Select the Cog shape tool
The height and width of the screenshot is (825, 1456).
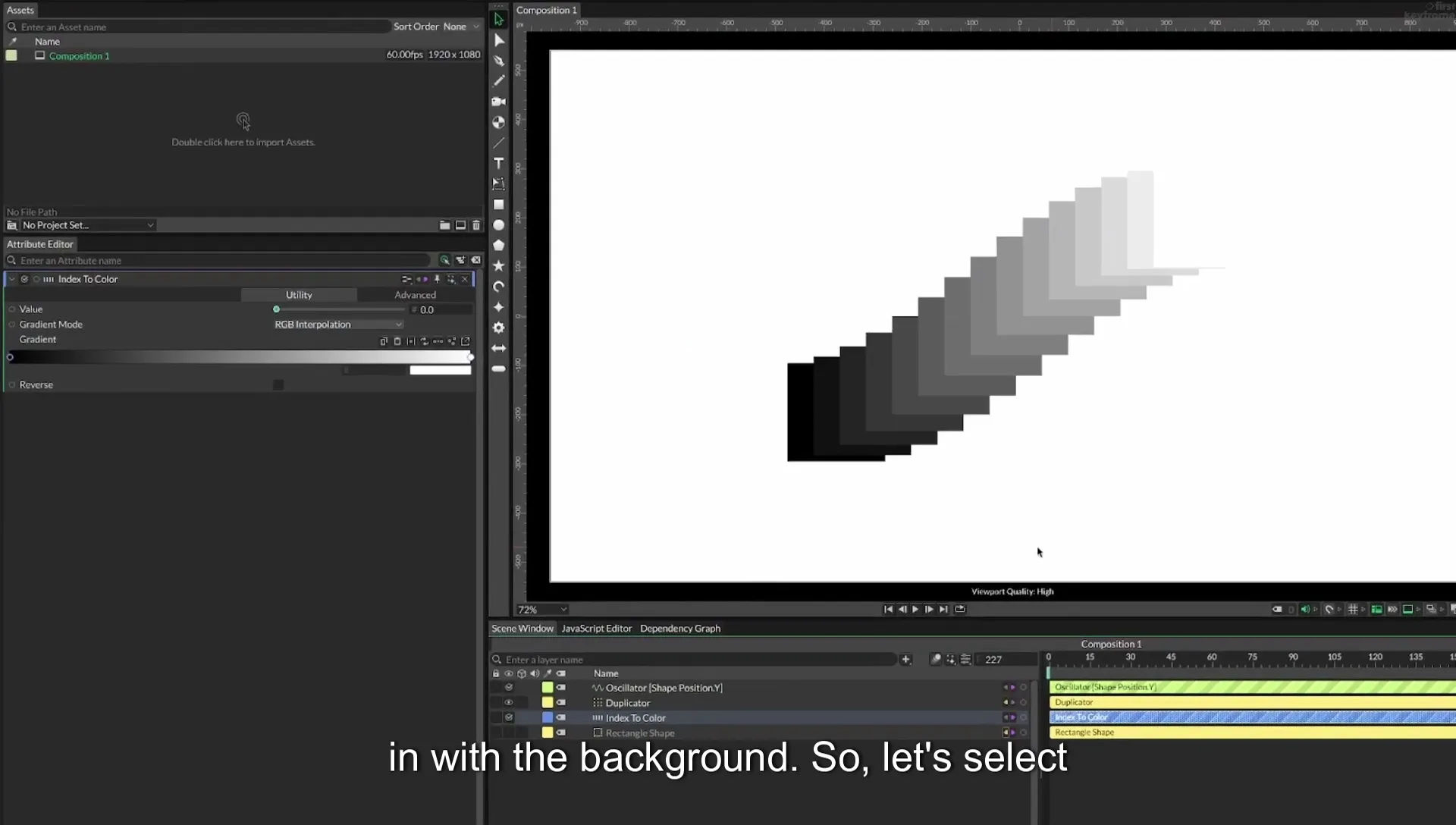pos(498,328)
